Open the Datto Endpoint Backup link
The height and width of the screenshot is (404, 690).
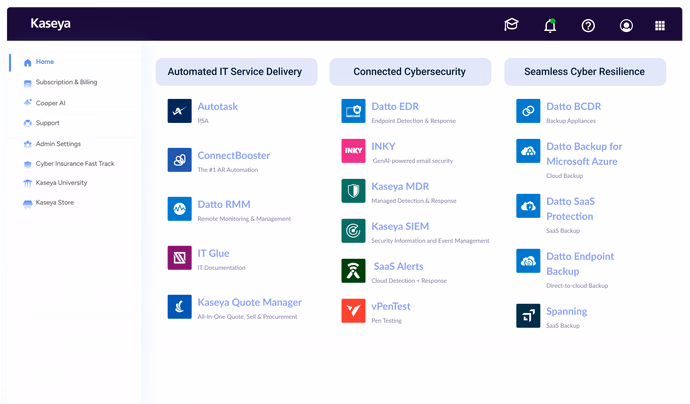pyautogui.click(x=580, y=264)
